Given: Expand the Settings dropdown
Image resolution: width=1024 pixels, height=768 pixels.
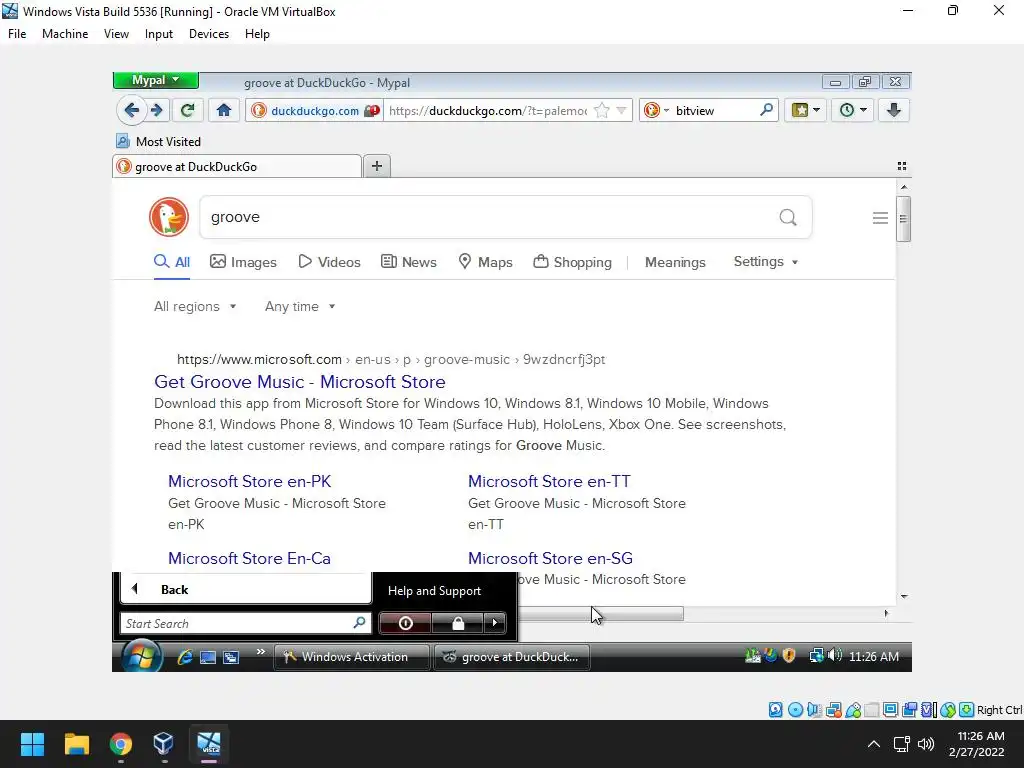Looking at the screenshot, I should coord(765,261).
